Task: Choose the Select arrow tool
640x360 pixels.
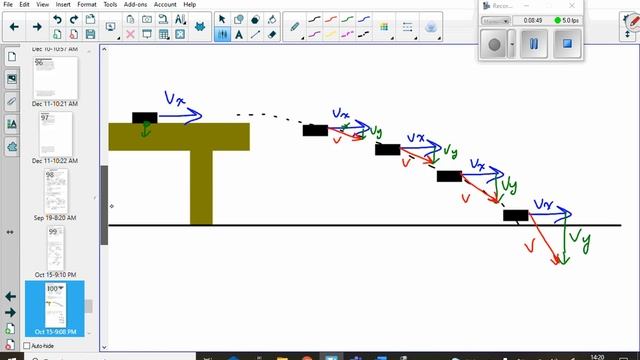Action: click(x=222, y=19)
